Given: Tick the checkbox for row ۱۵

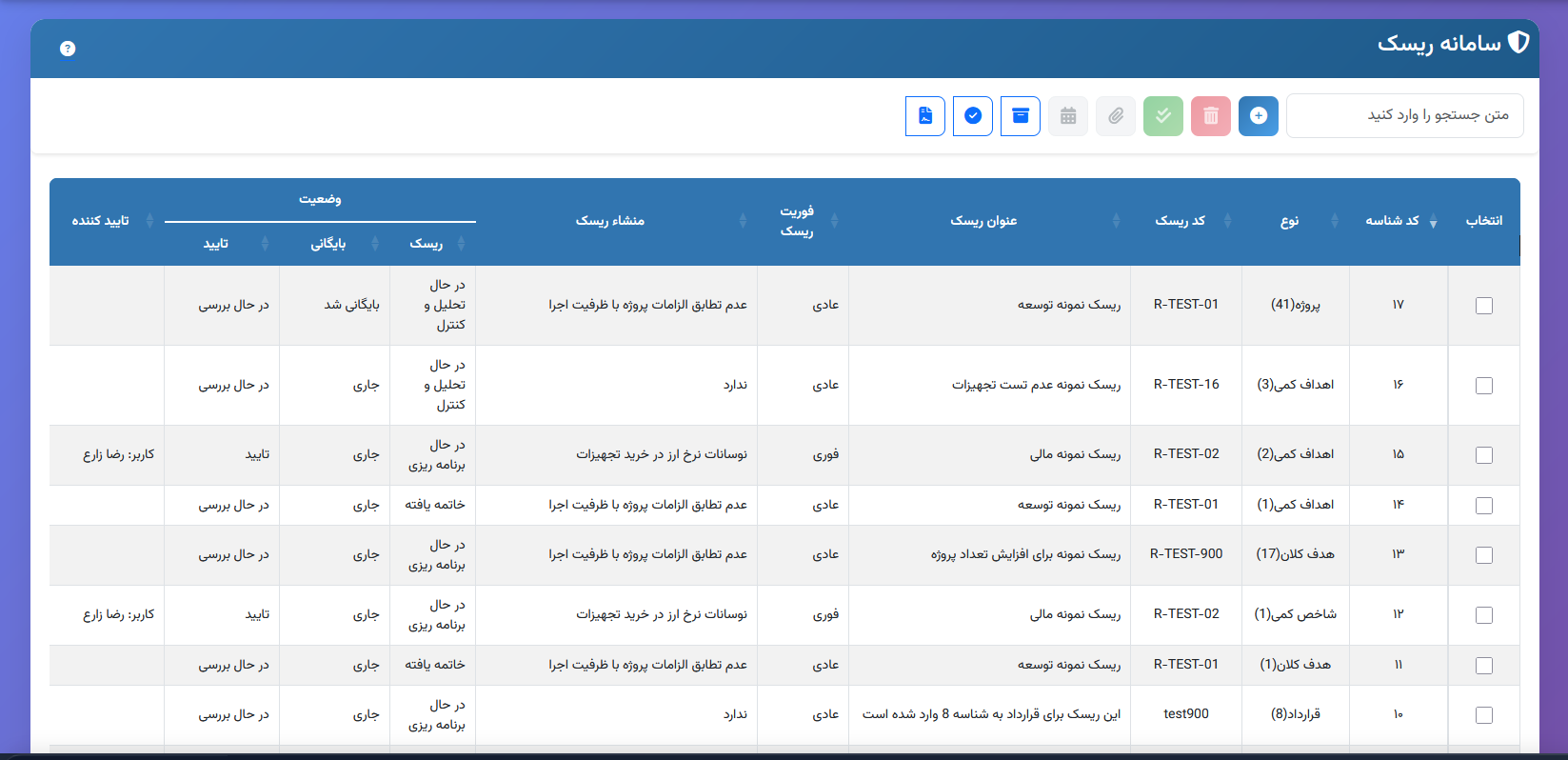Looking at the screenshot, I should tap(1484, 455).
